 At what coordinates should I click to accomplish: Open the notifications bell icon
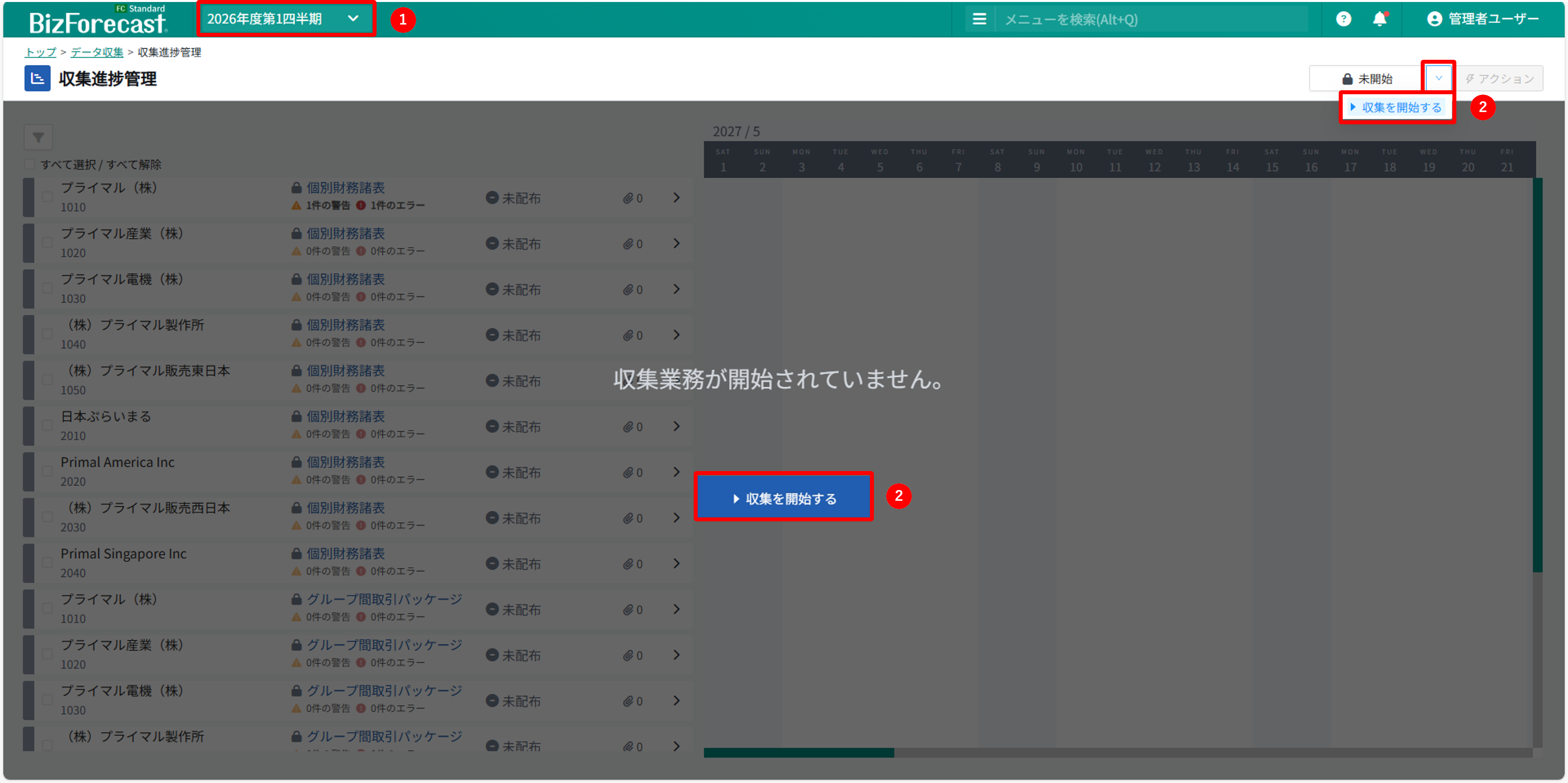[x=1379, y=19]
